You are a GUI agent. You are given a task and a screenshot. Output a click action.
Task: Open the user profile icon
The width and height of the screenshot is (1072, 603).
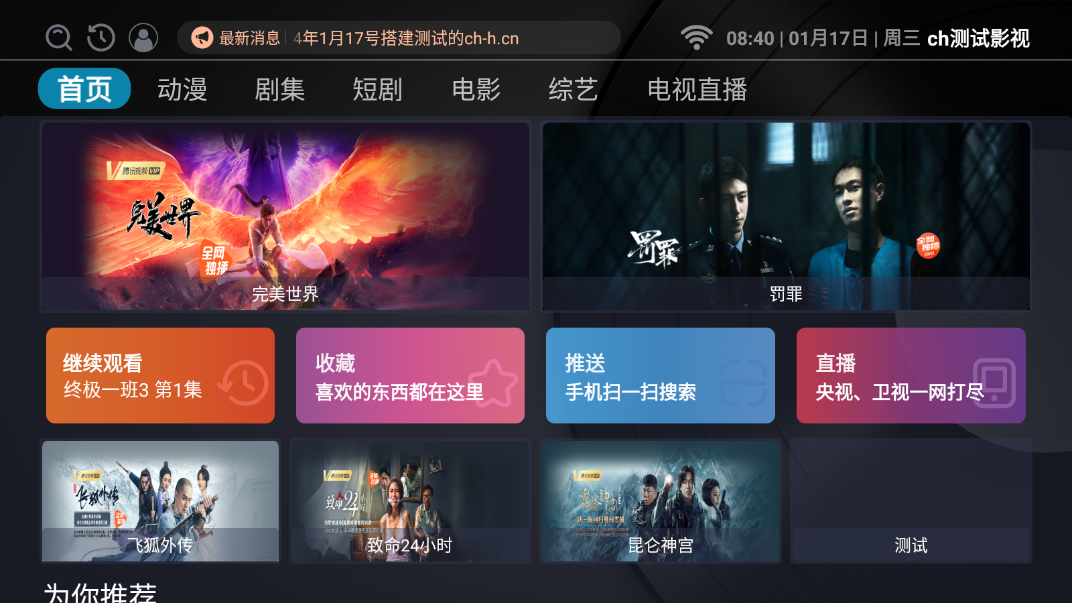click(x=144, y=38)
